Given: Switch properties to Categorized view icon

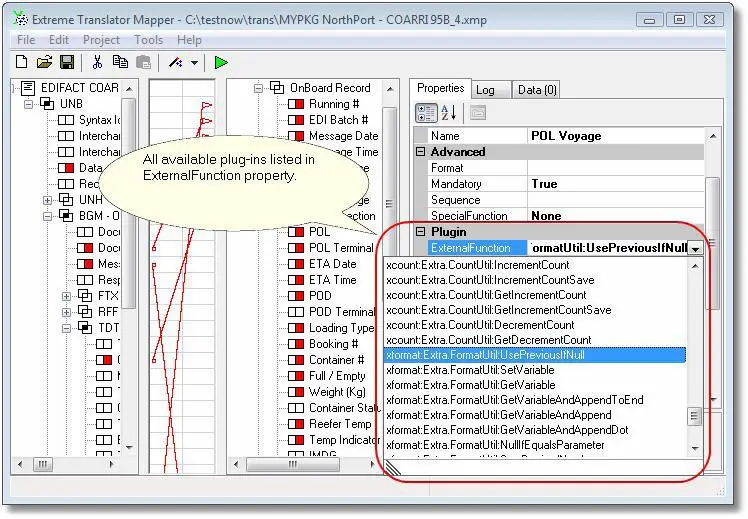Looking at the screenshot, I should pyautogui.click(x=426, y=113).
